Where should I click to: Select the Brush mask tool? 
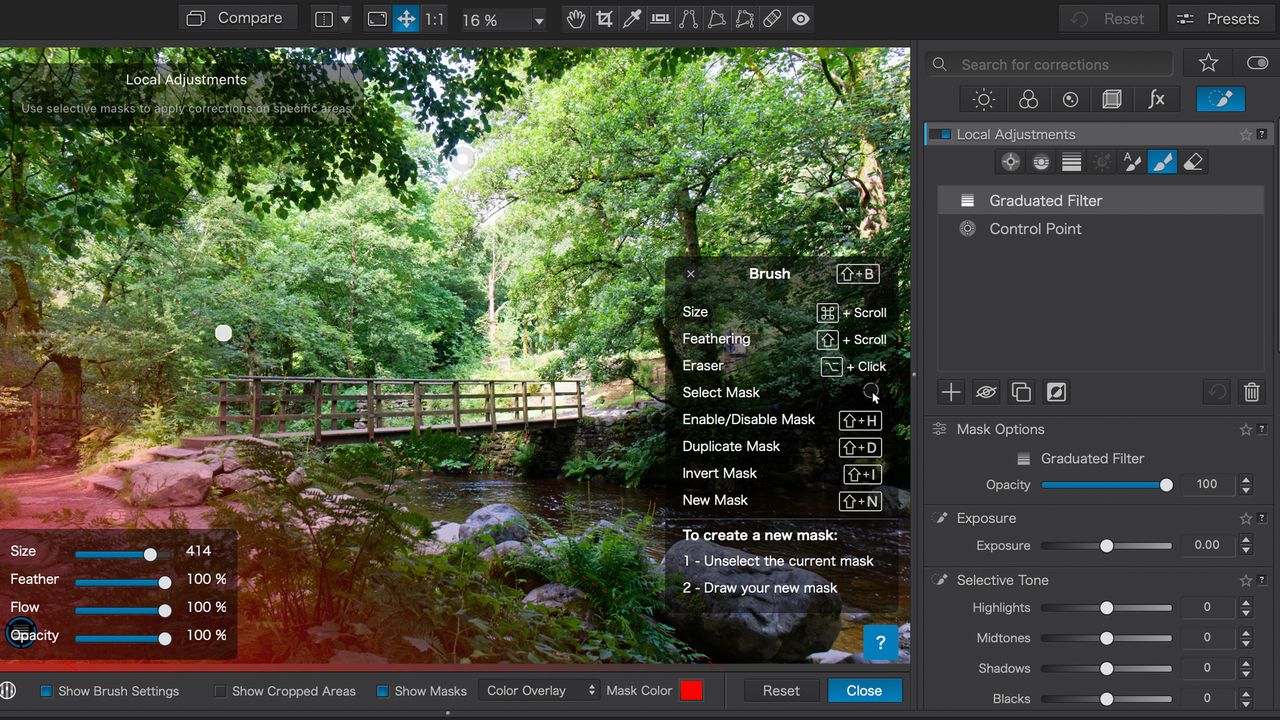[1162, 162]
